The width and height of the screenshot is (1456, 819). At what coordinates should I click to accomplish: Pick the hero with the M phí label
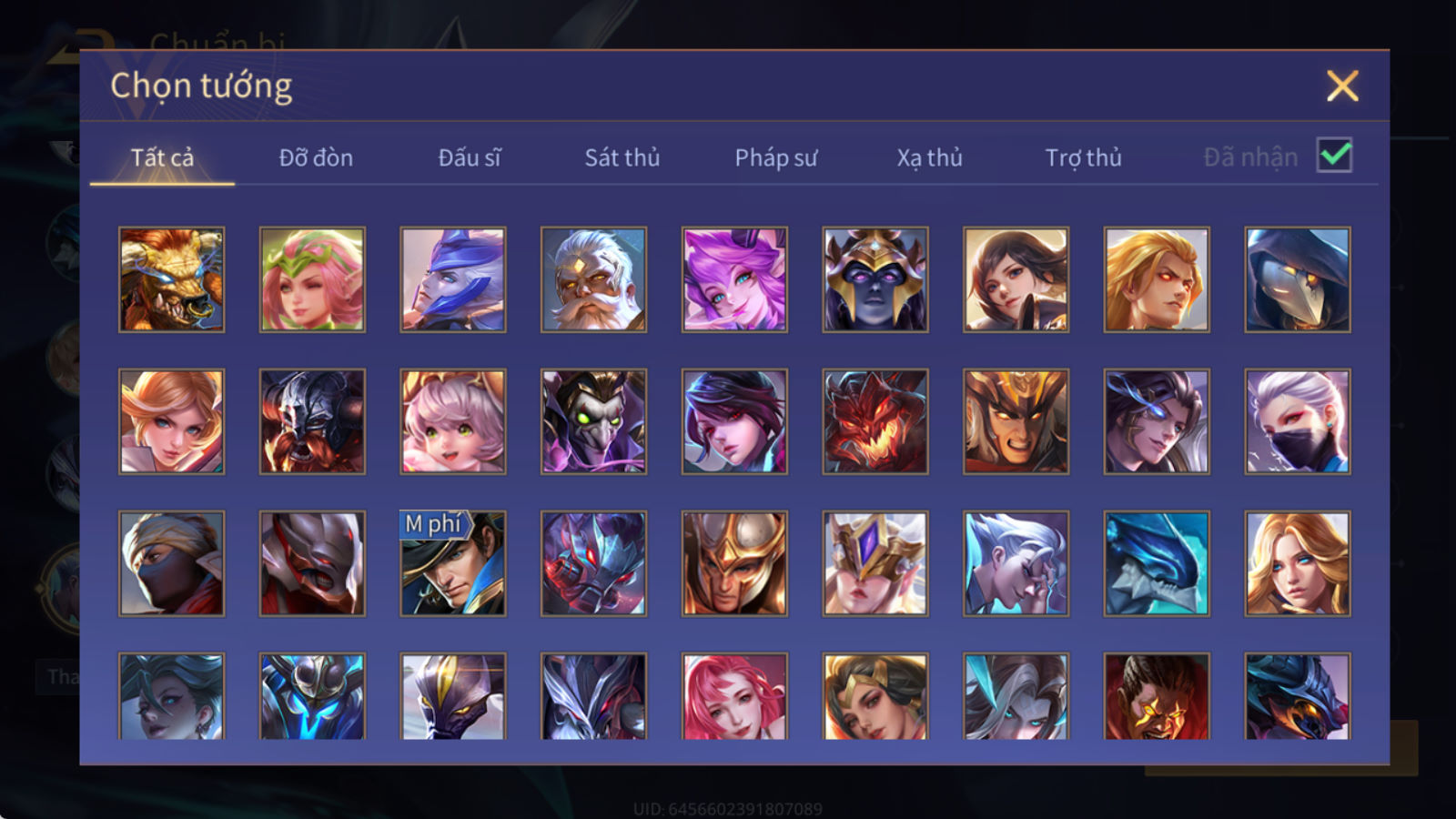pyautogui.click(x=453, y=563)
